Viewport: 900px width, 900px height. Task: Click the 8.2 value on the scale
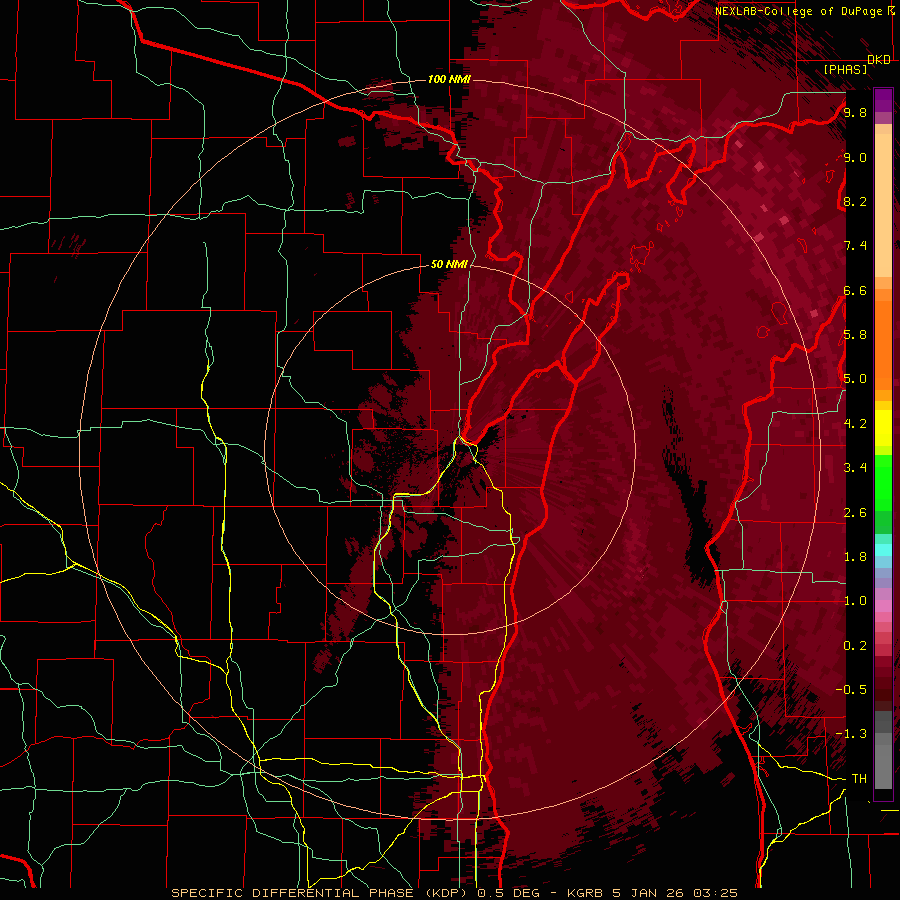click(x=855, y=201)
